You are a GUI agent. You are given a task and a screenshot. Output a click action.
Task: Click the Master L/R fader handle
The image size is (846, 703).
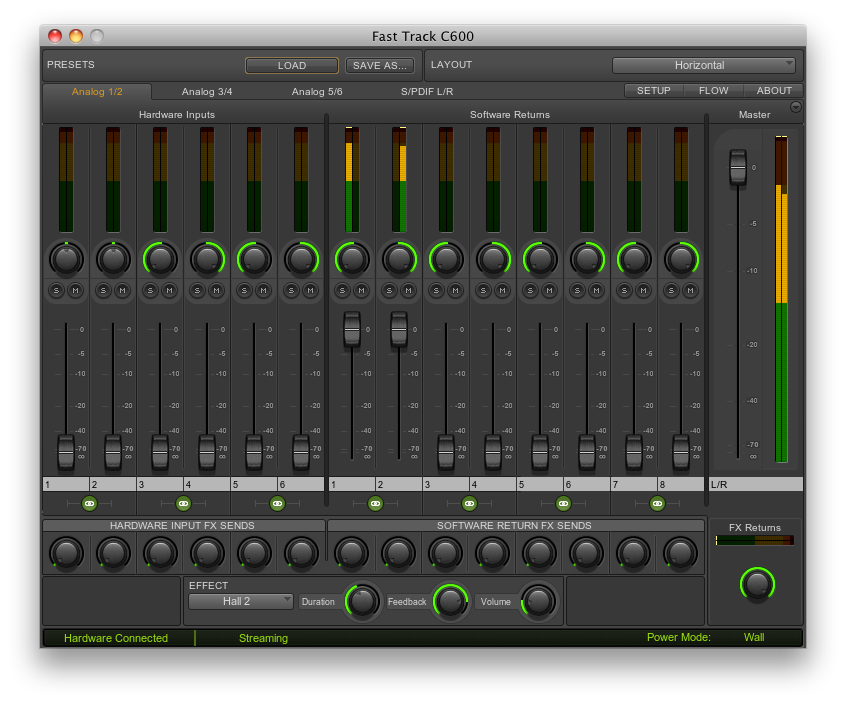738,167
